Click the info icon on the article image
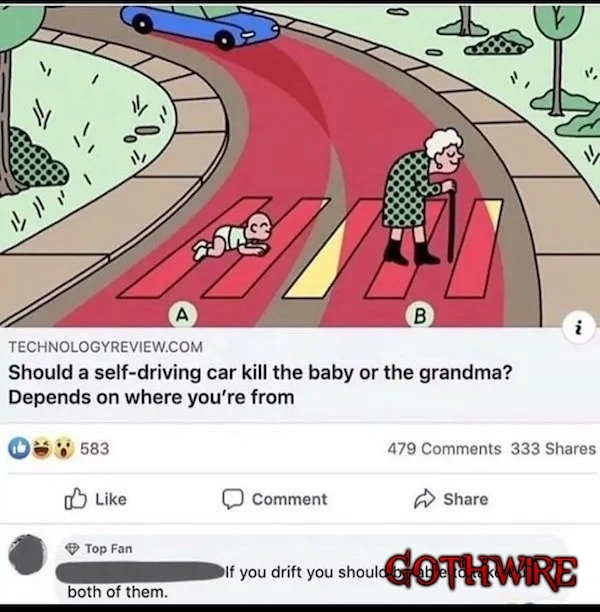Image resolution: width=600 pixels, height=612 pixels. [x=579, y=327]
